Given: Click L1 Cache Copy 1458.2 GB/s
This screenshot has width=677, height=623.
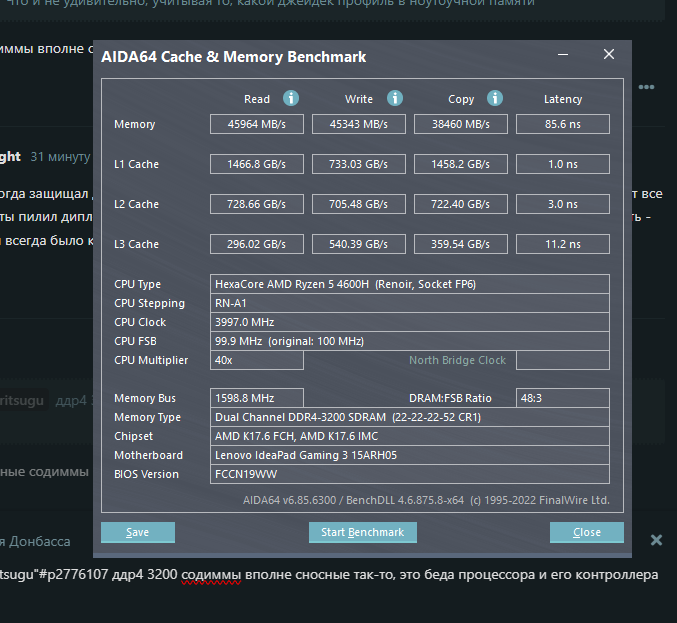Looking at the screenshot, I should (461, 164).
